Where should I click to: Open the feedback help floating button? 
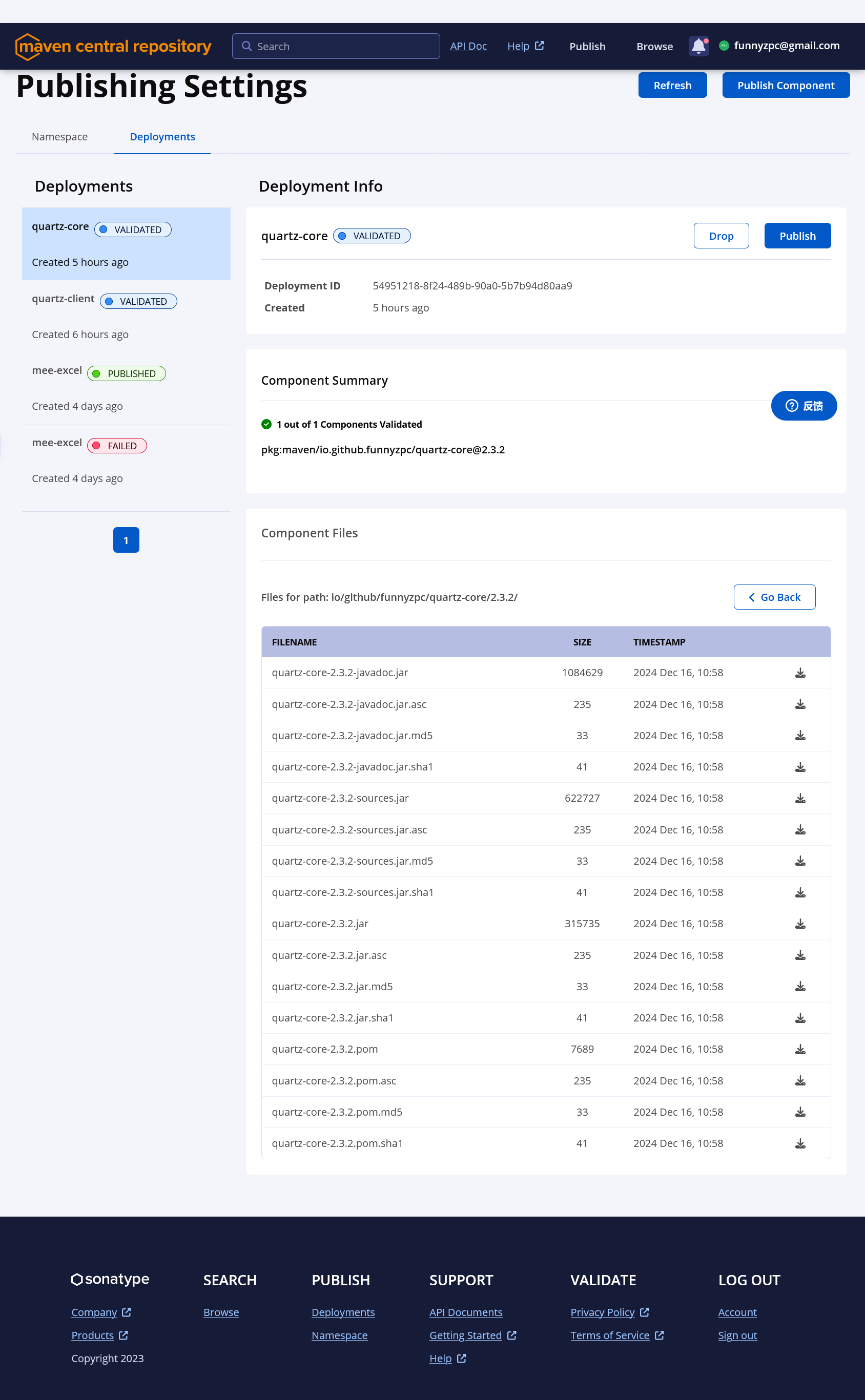pos(803,406)
